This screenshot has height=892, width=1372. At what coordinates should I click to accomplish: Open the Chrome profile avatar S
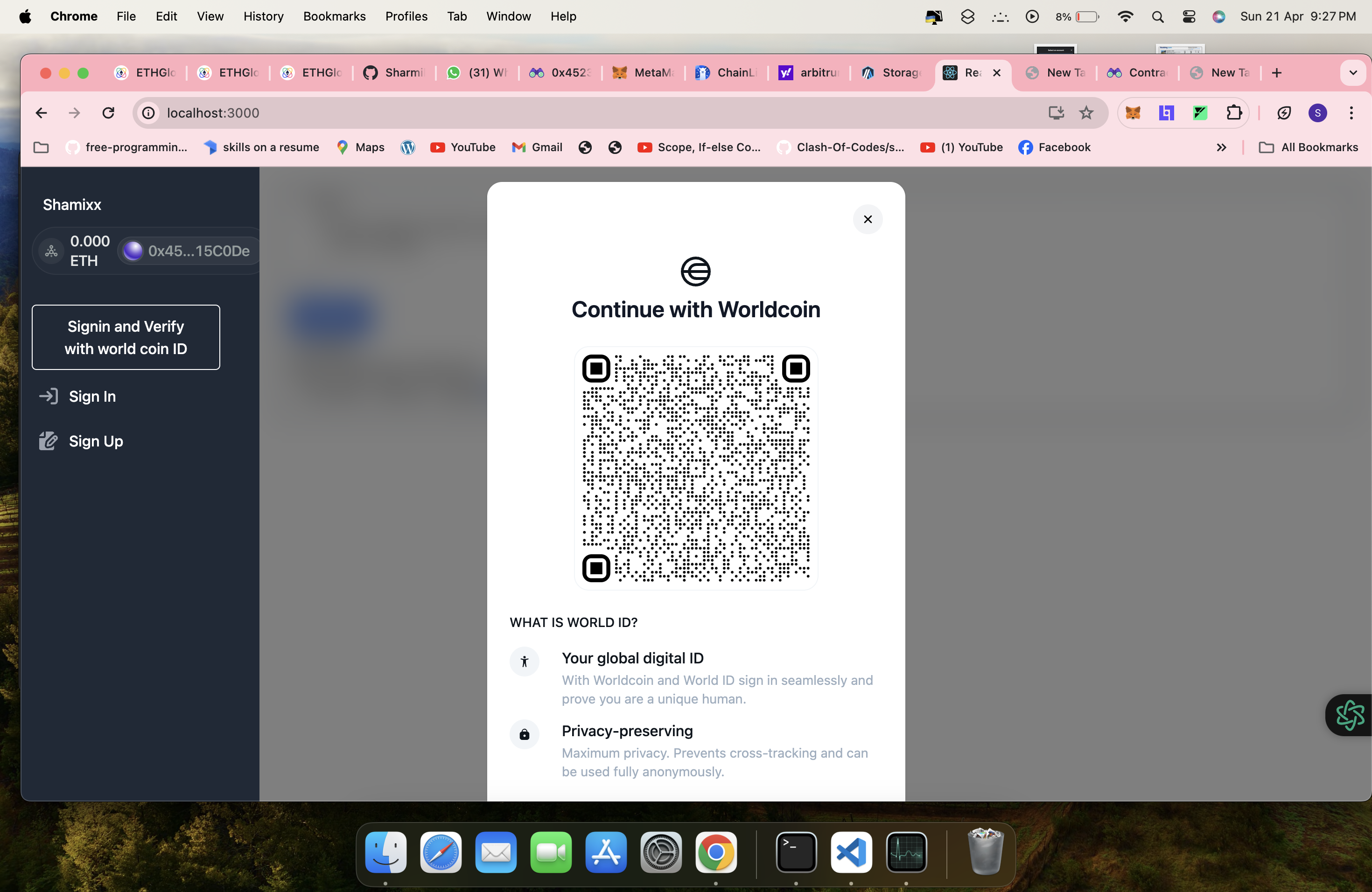[1318, 113]
